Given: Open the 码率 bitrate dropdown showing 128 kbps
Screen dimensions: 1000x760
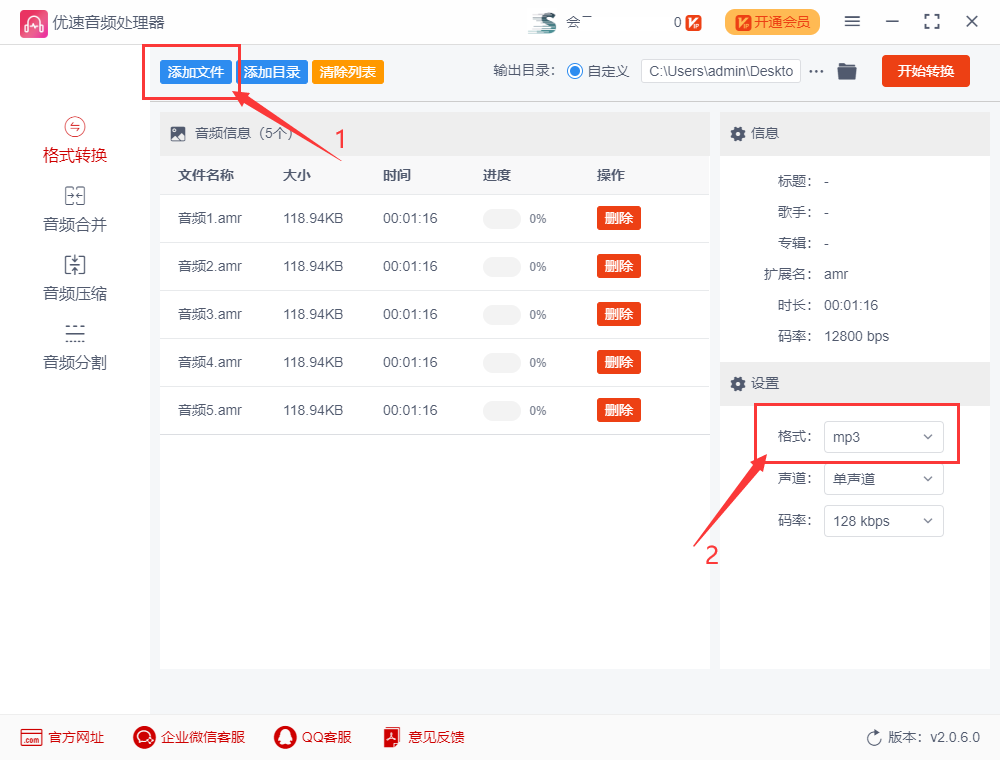Looking at the screenshot, I should (883, 521).
